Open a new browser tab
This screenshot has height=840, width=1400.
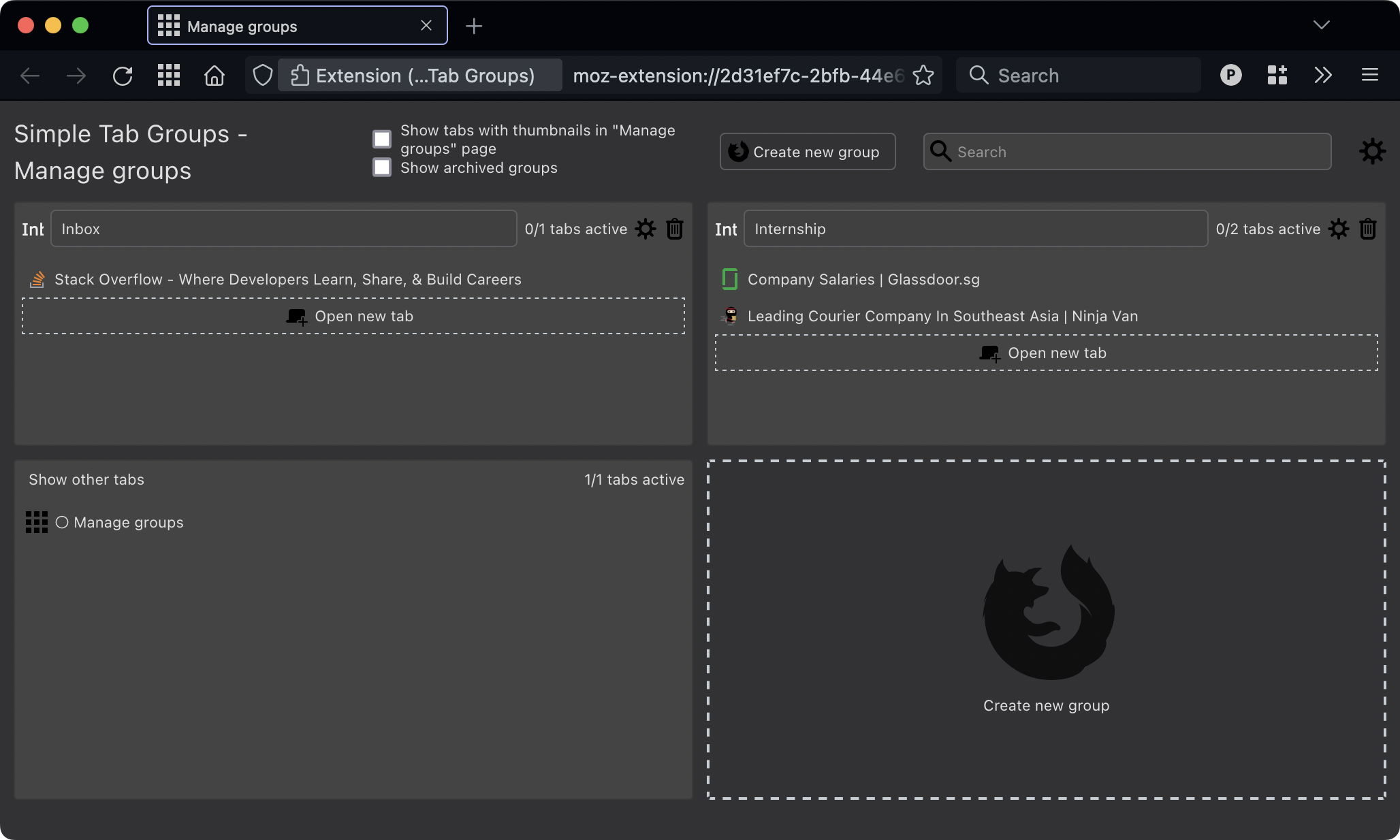[x=474, y=26]
